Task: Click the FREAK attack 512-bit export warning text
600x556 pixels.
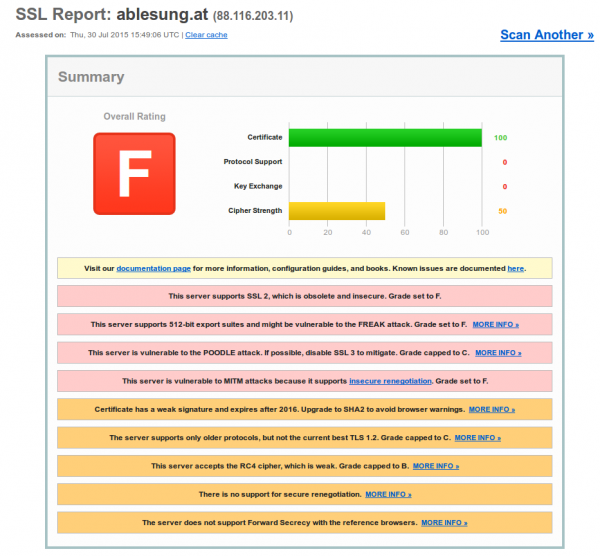Action: (x=279, y=324)
